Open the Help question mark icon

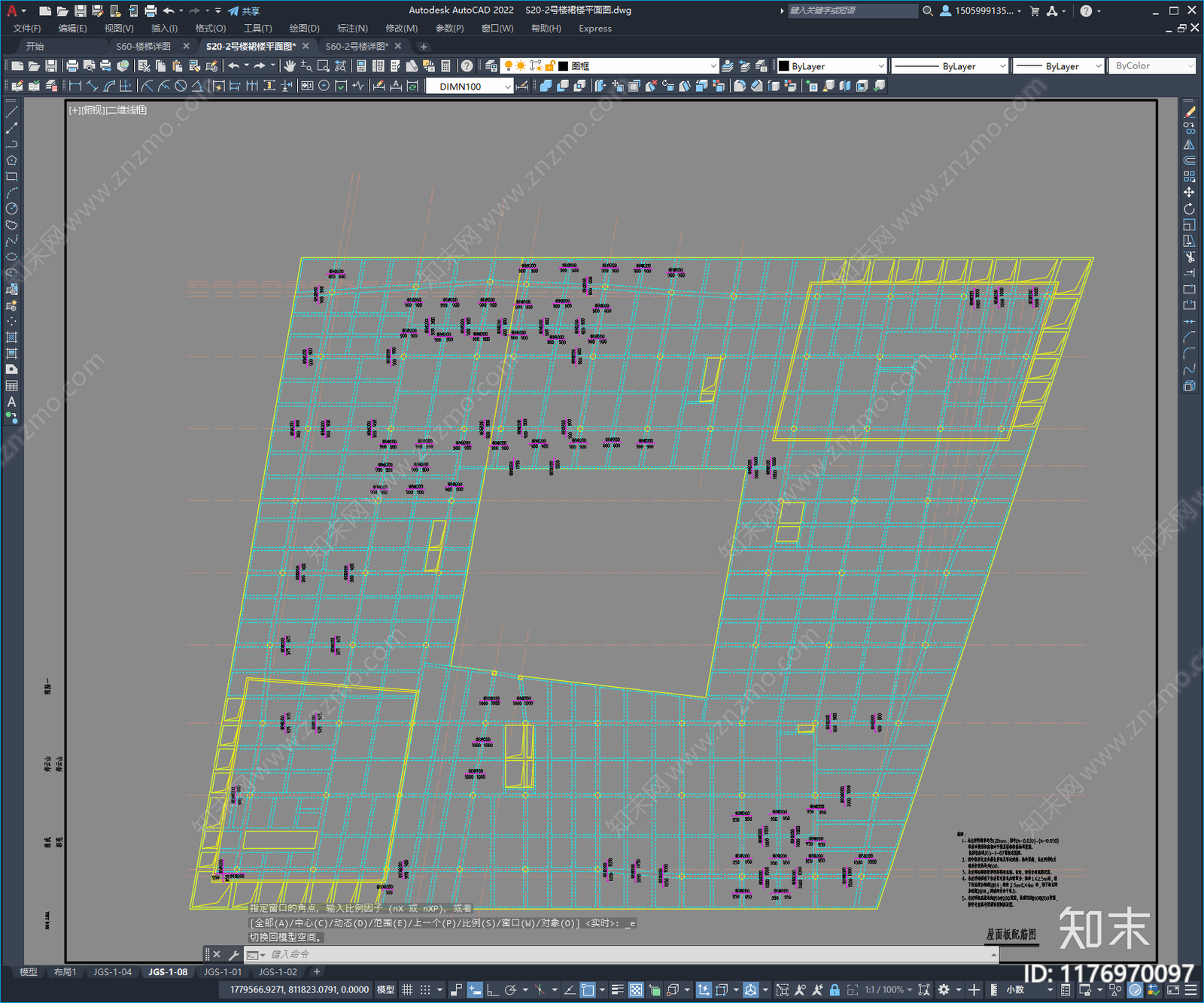click(x=467, y=66)
